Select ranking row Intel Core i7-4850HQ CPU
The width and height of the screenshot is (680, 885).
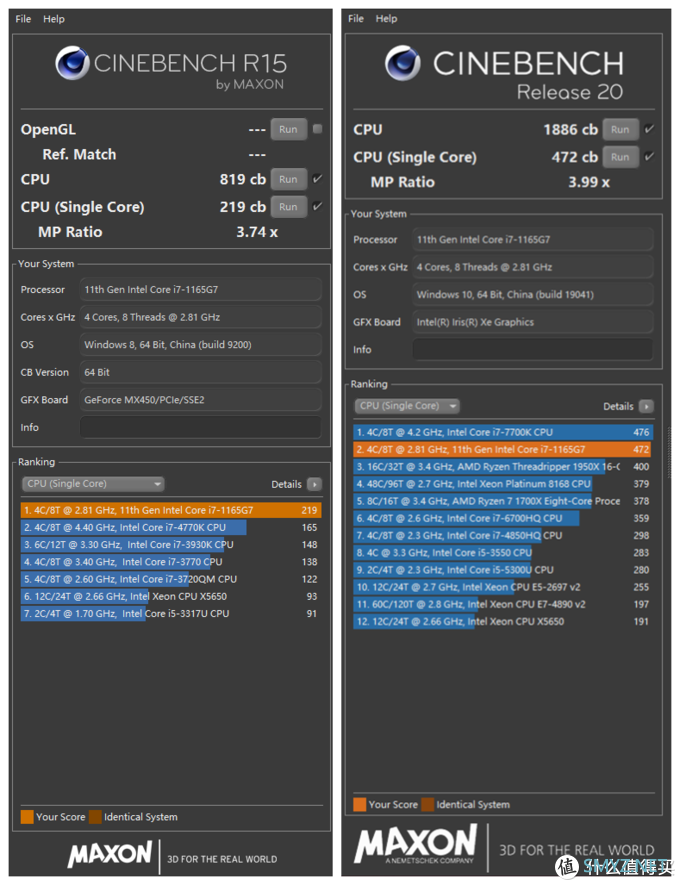tap(503, 536)
